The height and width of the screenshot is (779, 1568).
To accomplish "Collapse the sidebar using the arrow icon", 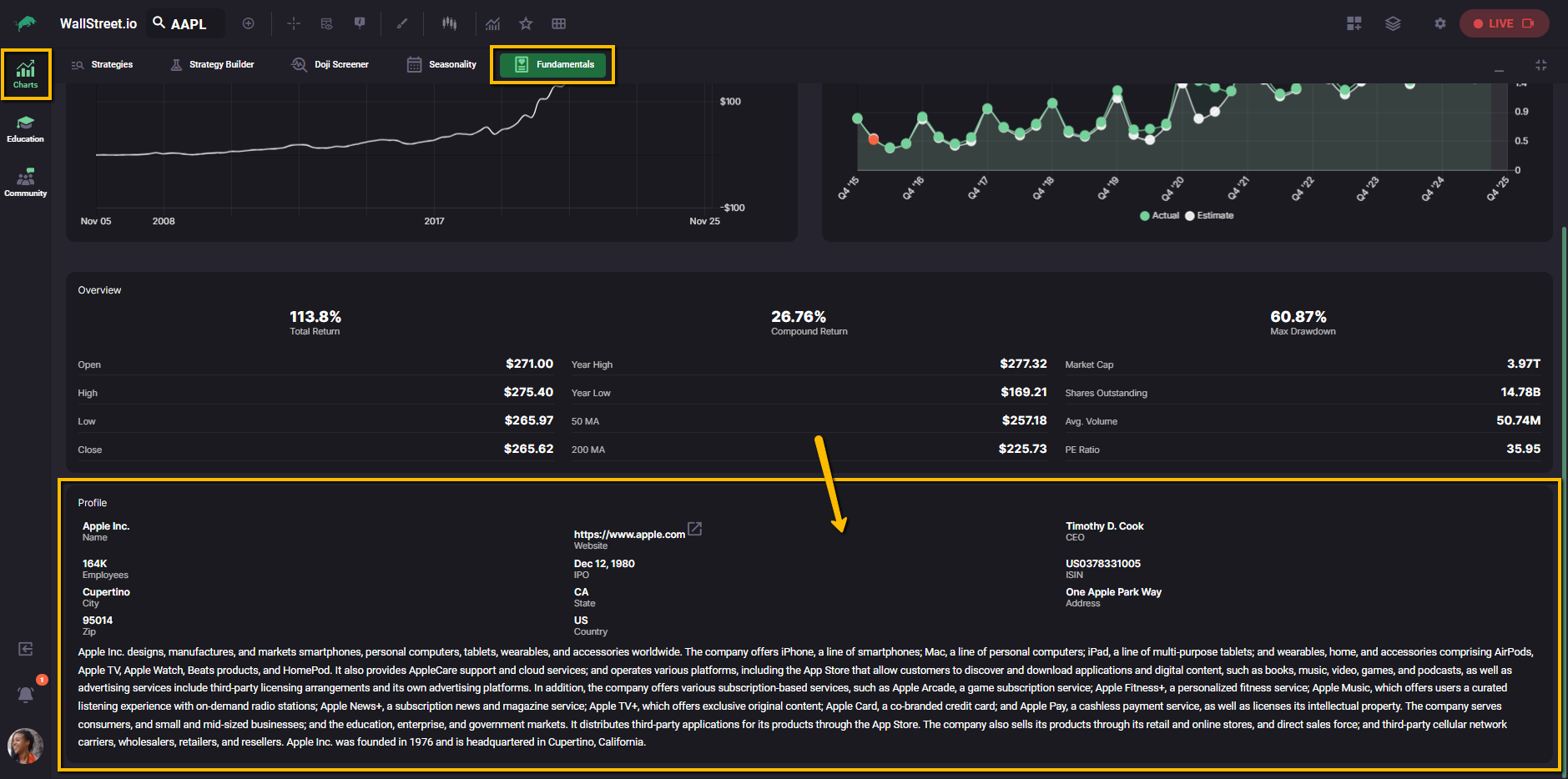I will point(26,649).
